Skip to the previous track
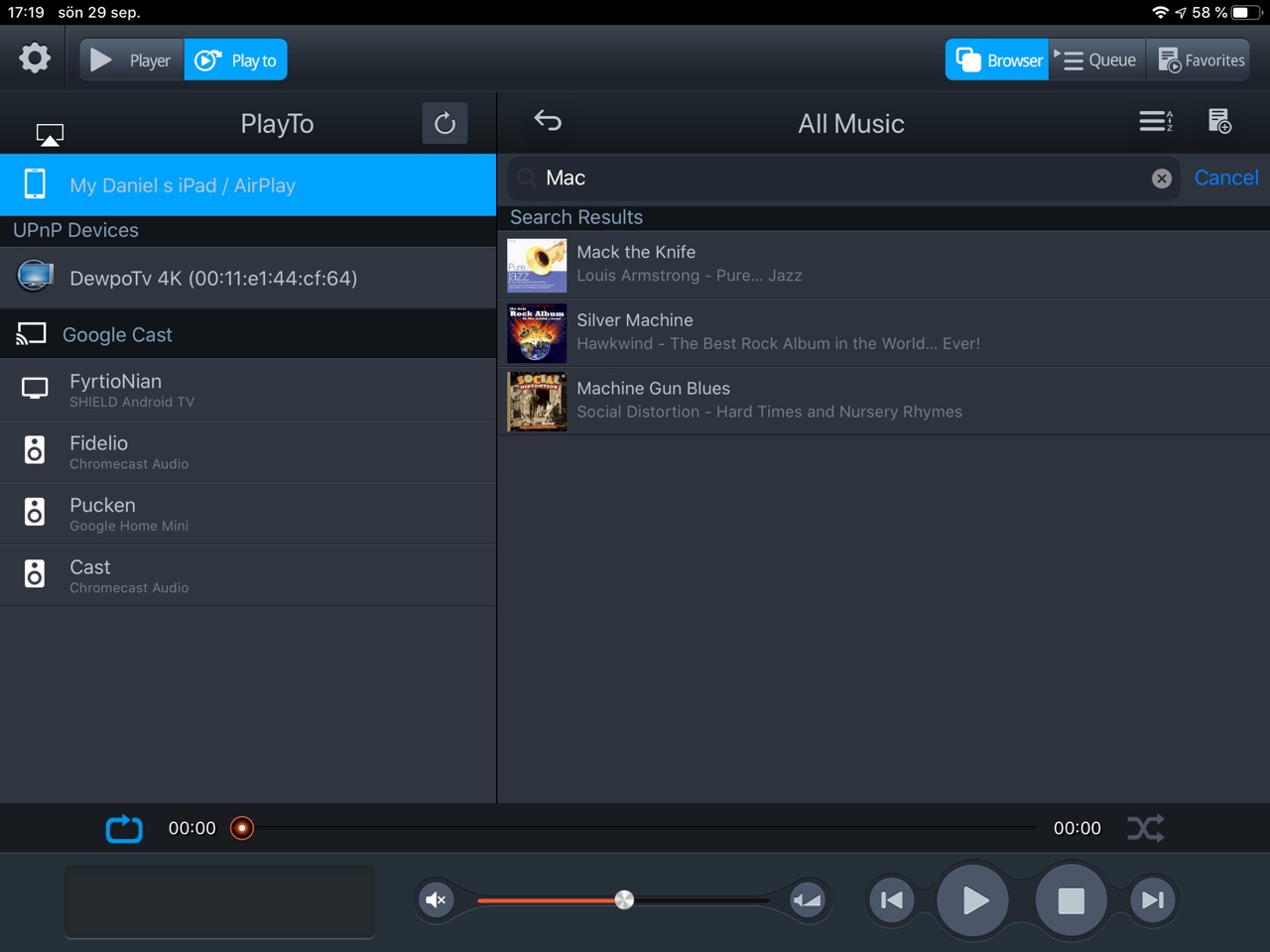Screen dimensions: 1270x952 [891, 900]
